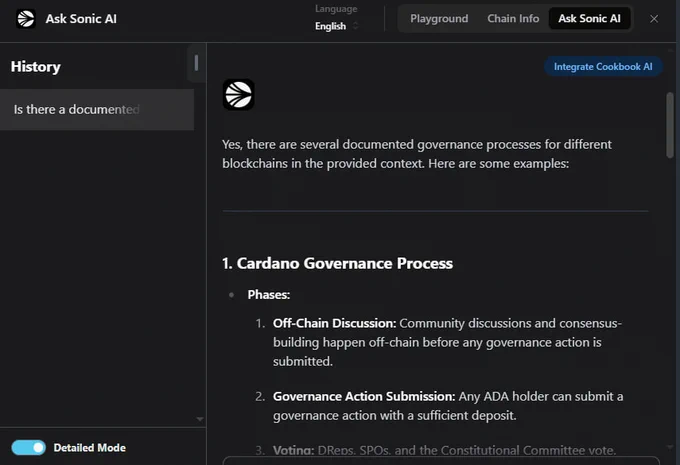This screenshot has height=465, width=680.
Task: Click the 'Ask Sonic AI' header title
Action: point(81,19)
